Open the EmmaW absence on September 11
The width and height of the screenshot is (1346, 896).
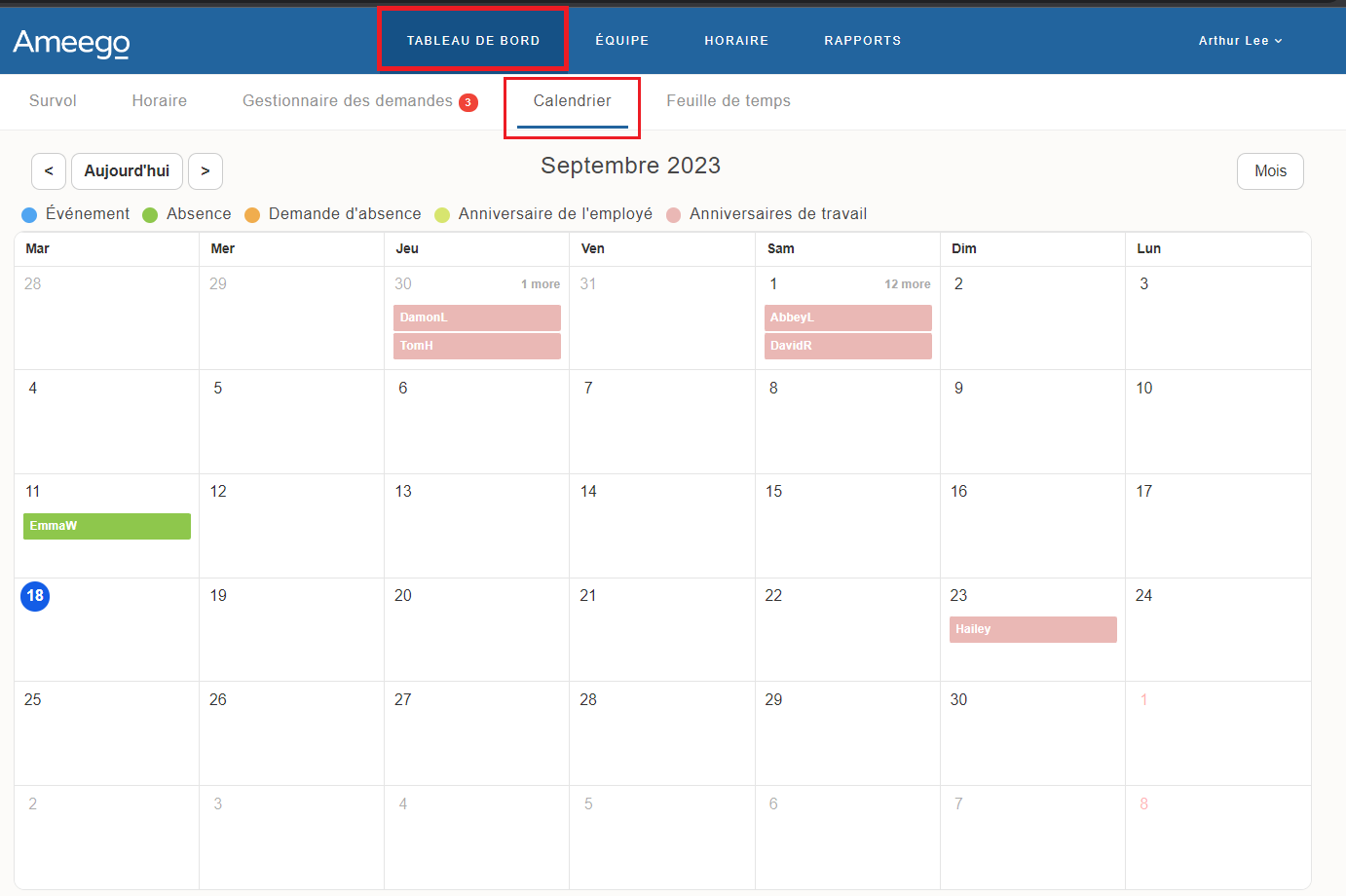pyautogui.click(x=106, y=525)
